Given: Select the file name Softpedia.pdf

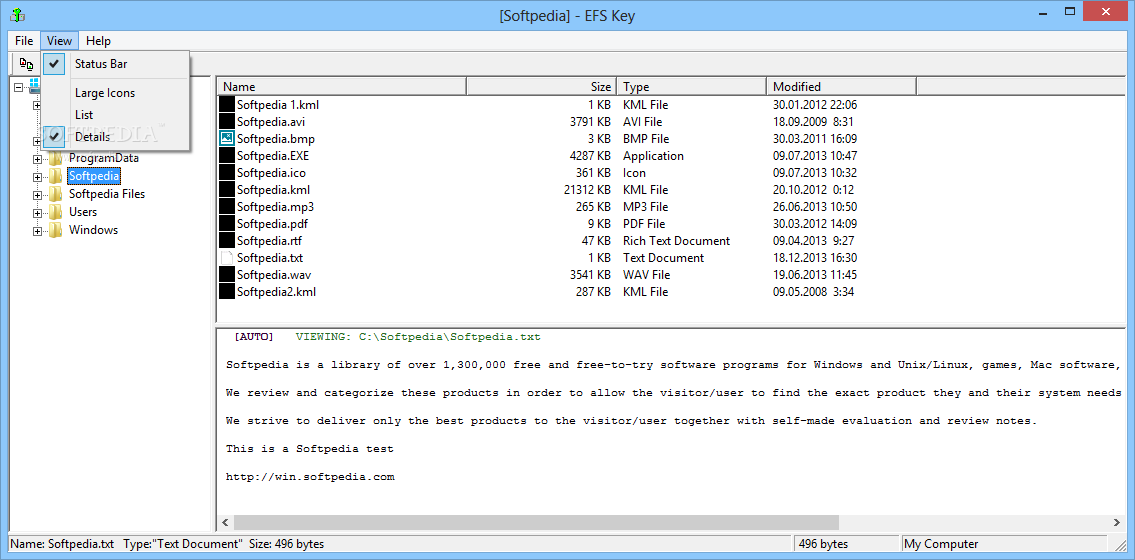Looking at the screenshot, I should (270, 224).
